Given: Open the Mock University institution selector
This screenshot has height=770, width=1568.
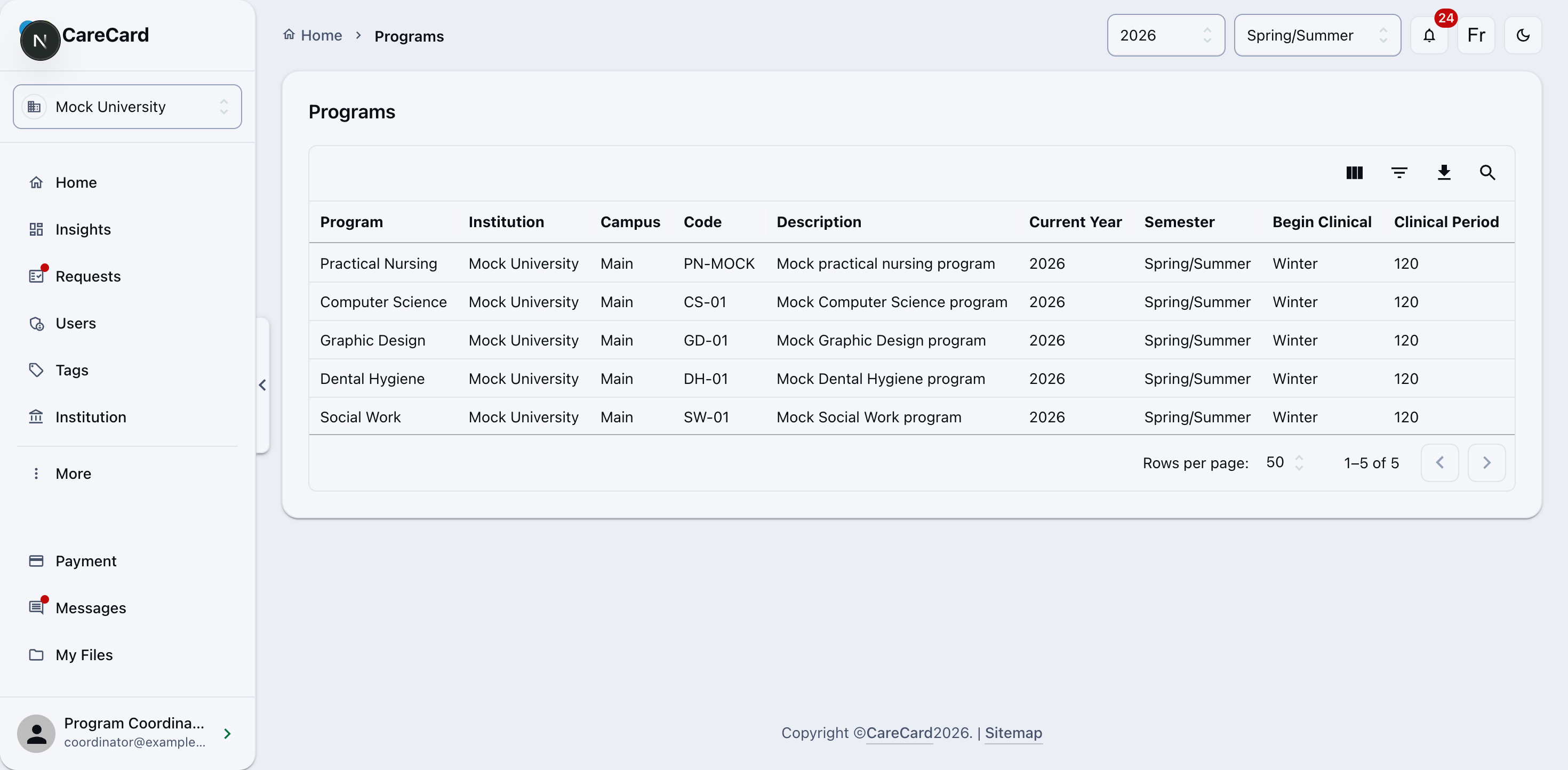Looking at the screenshot, I should tap(127, 107).
